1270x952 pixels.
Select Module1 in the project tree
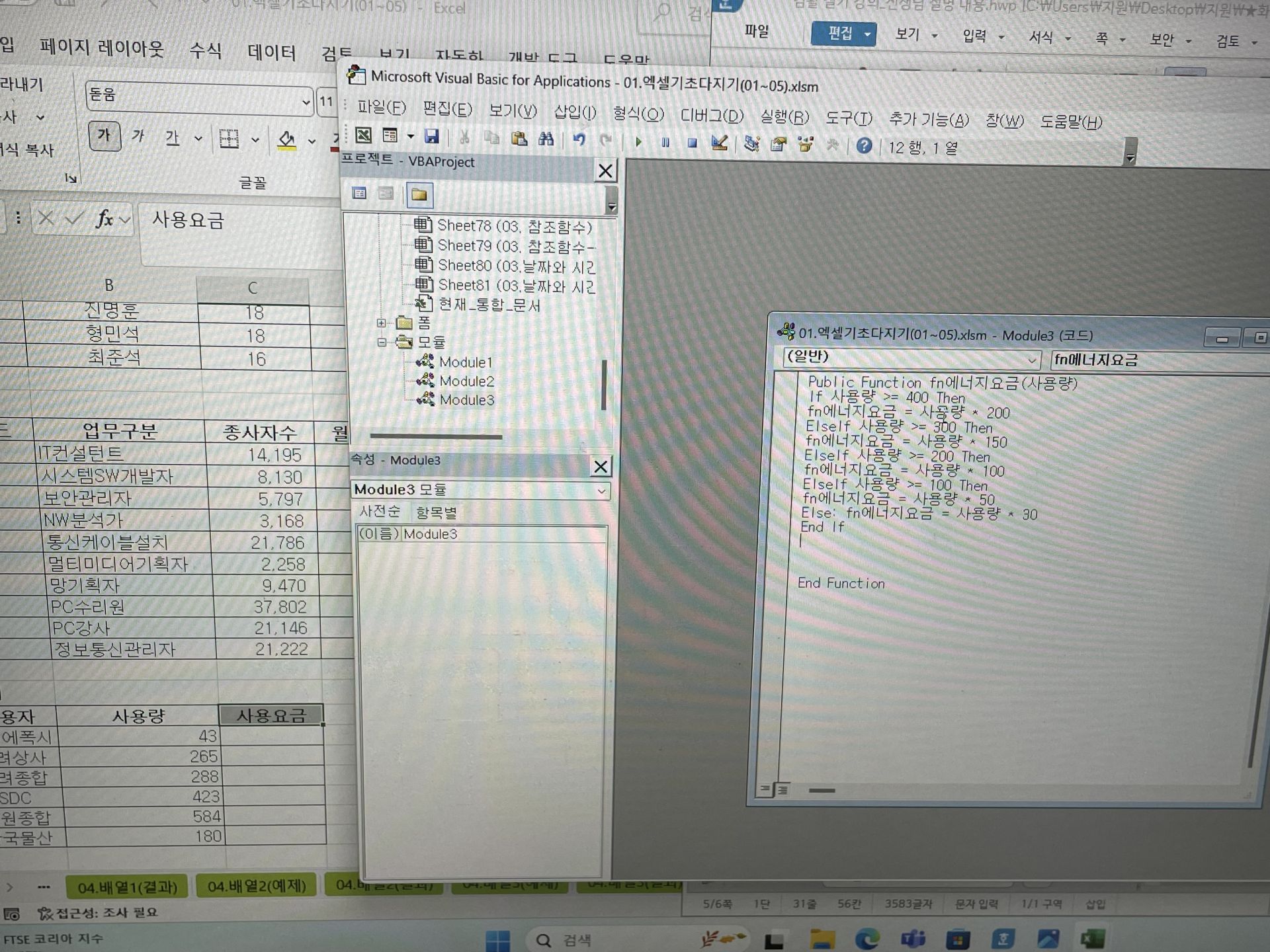pyautogui.click(x=466, y=362)
